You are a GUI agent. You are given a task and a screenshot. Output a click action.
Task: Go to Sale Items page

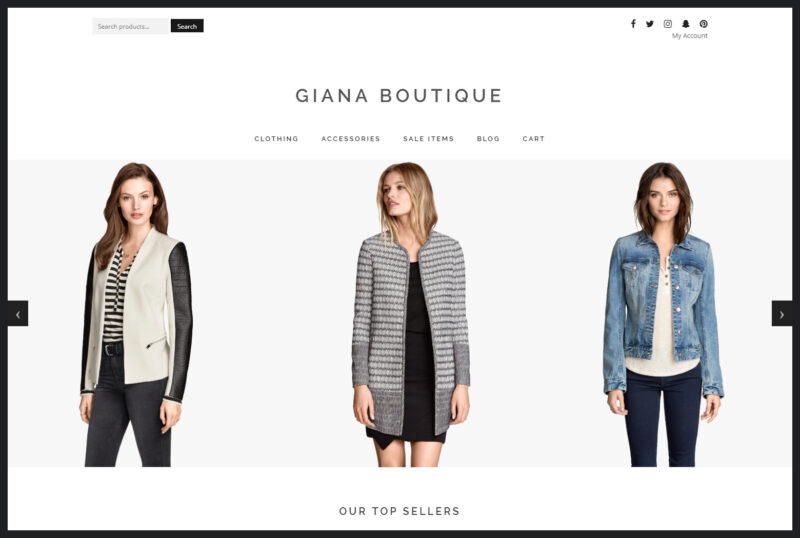[x=428, y=139]
